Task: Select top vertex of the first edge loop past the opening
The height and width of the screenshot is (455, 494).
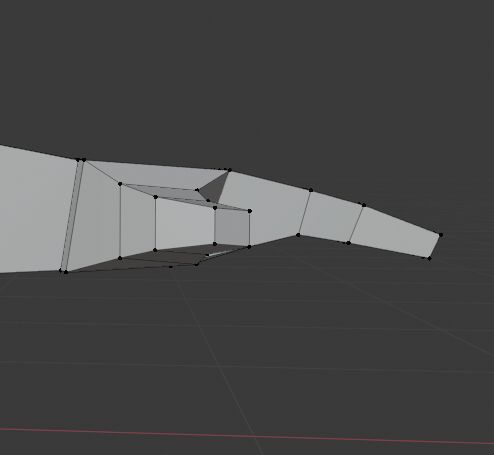Action: tap(311, 190)
